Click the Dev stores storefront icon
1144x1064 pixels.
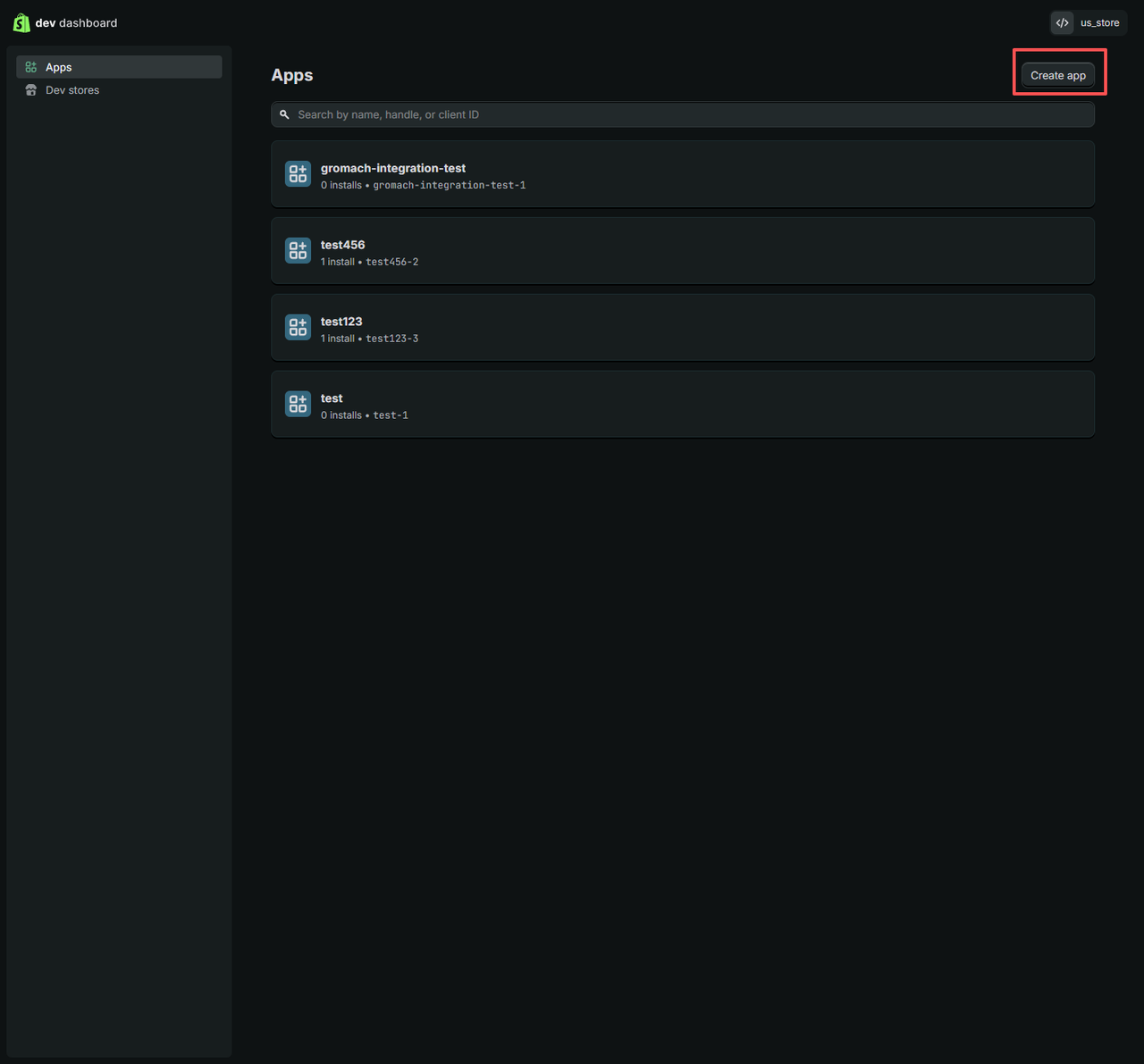coord(31,90)
